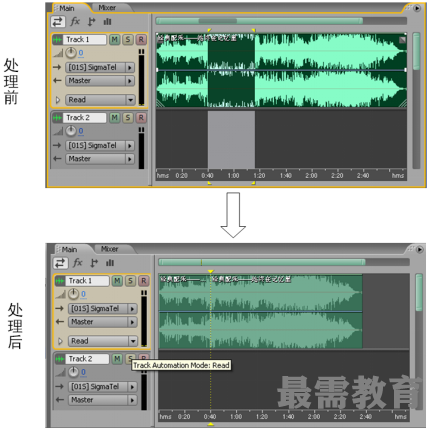Click Track 1 output arrow icon in 处理前 panel
The height and width of the screenshot is (432, 429).
(57, 81)
